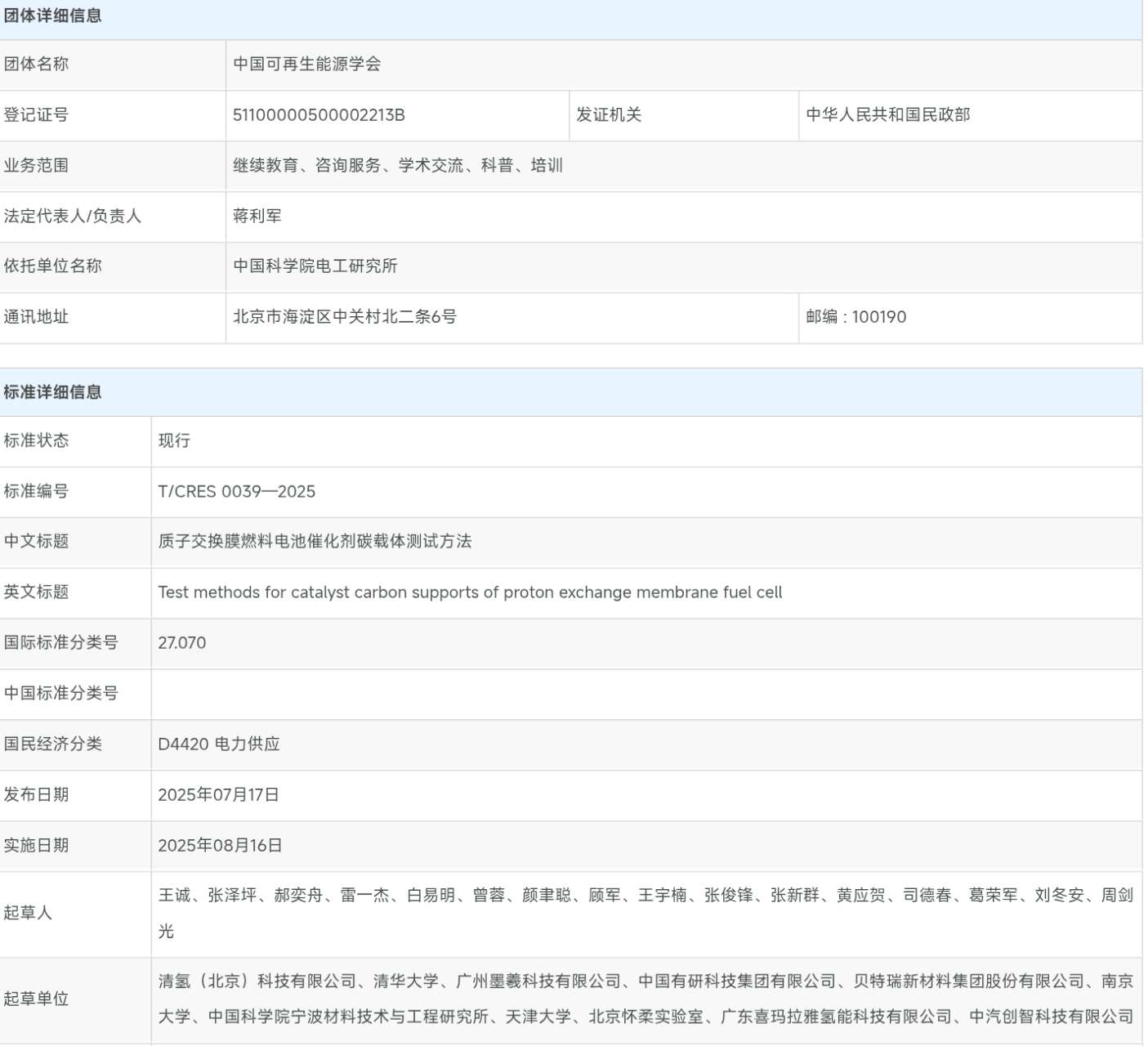Click issuing authority 中华人民共和国民政部
1148x1046 pixels.
pyautogui.click(x=888, y=114)
